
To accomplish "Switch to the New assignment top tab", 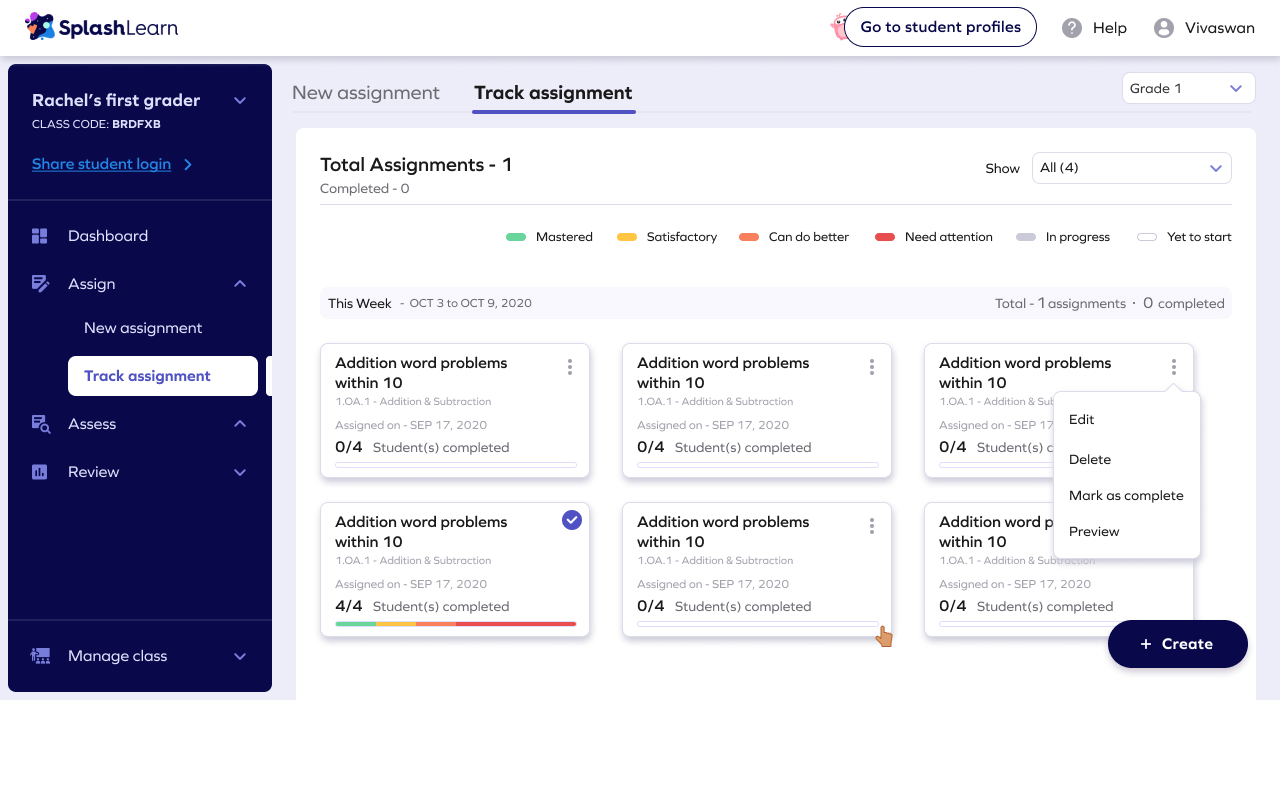I will click(x=366, y=93).
